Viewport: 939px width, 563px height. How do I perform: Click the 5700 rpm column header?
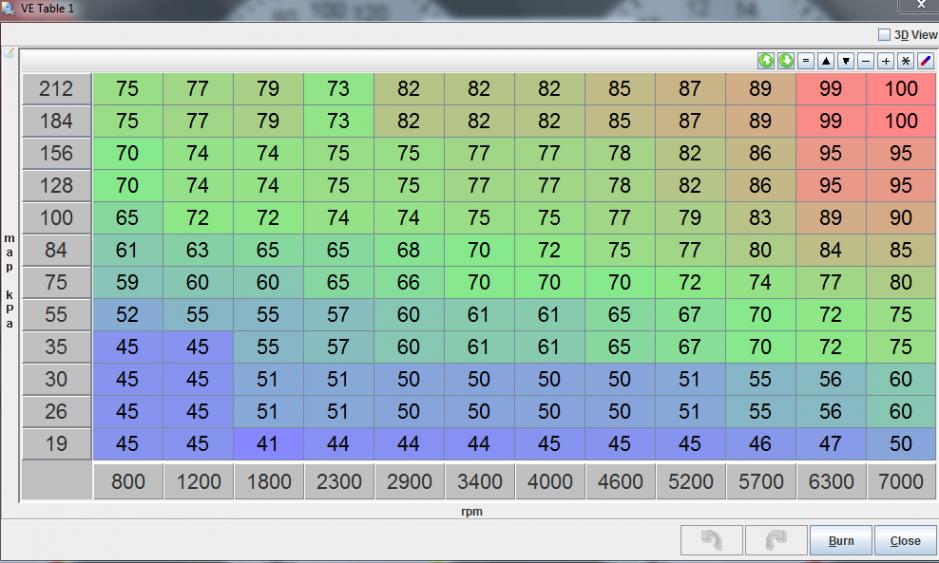[761, 481]
